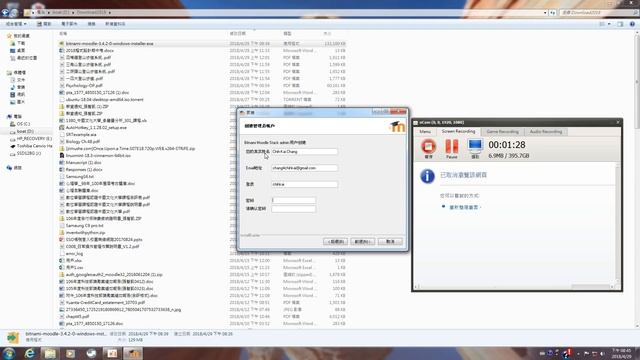Screen dimensions: 640x360
Task: Switch to the Game Recording tab
Action: coord(502,132)
